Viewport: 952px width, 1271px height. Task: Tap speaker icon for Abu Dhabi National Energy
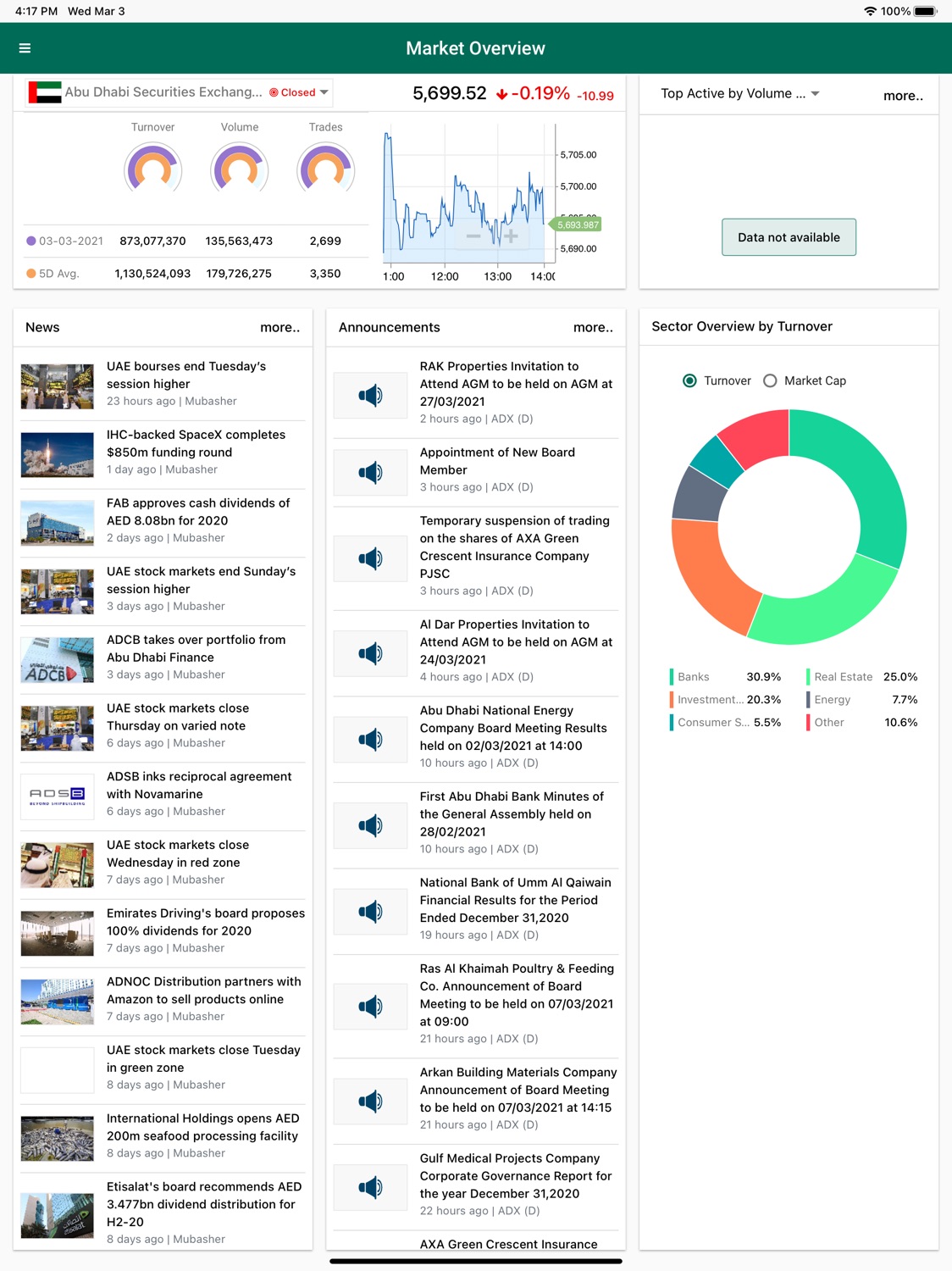(371, 739)
